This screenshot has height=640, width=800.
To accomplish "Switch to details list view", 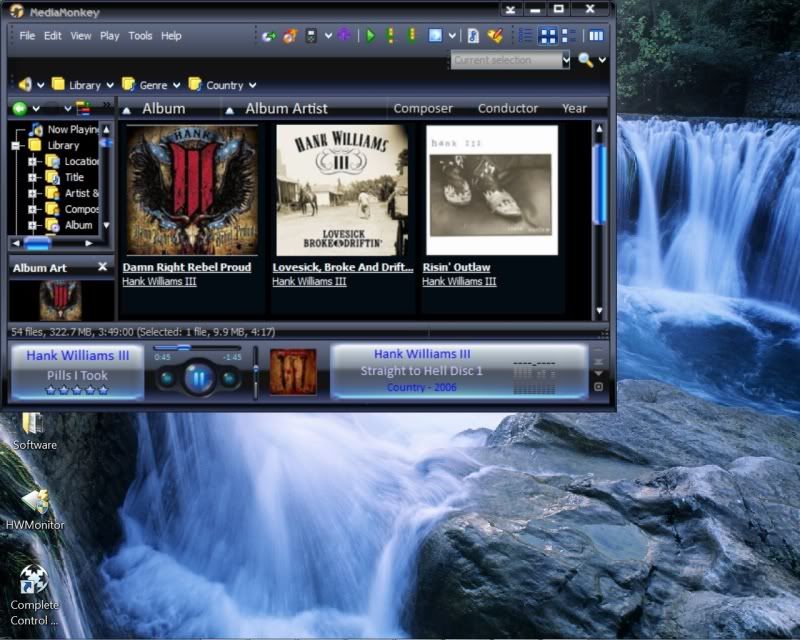I will pos(525,36).
